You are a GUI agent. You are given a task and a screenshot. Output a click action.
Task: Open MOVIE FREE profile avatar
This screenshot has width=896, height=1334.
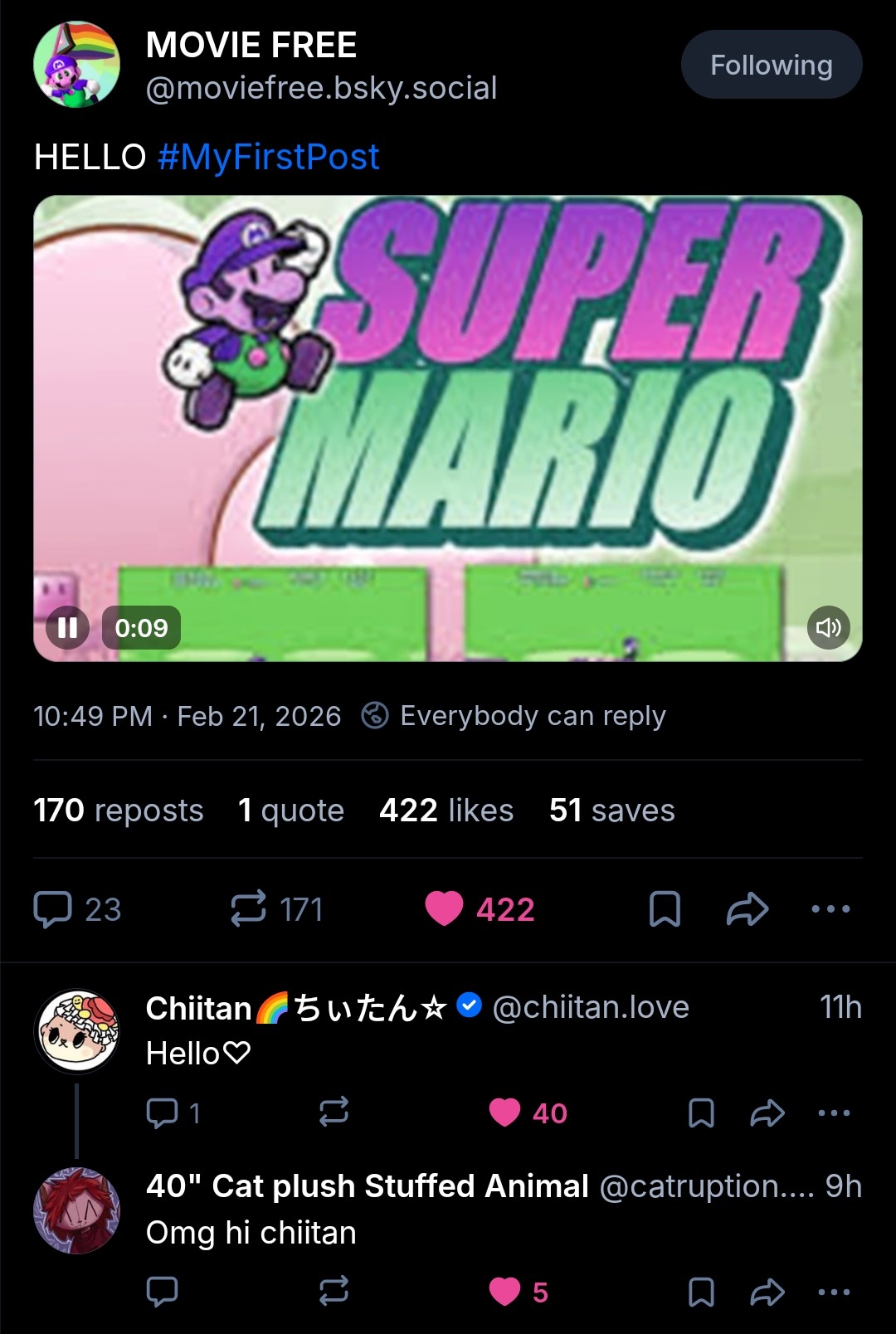[76, 65]
